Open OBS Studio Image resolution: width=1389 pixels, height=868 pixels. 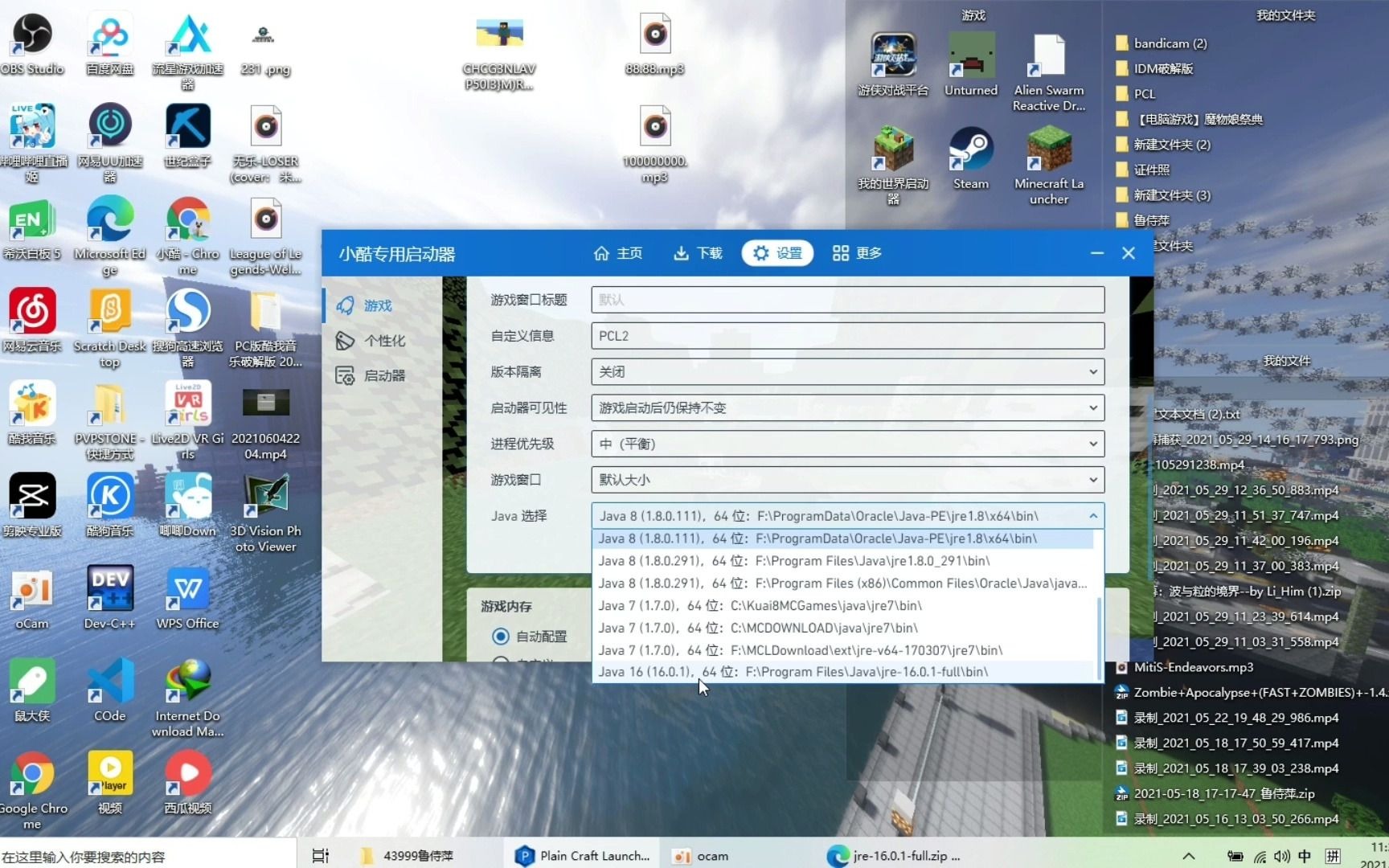31,36
